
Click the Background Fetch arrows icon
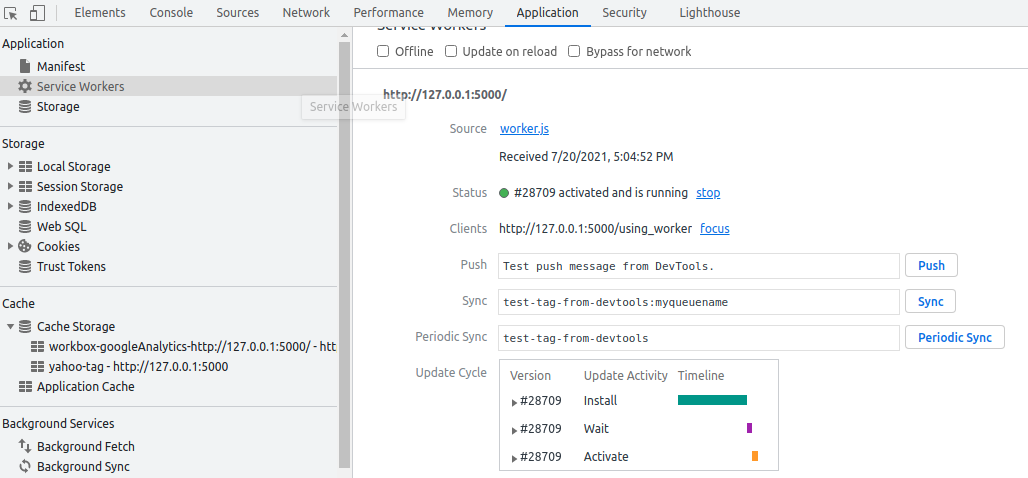pos(25,446)
